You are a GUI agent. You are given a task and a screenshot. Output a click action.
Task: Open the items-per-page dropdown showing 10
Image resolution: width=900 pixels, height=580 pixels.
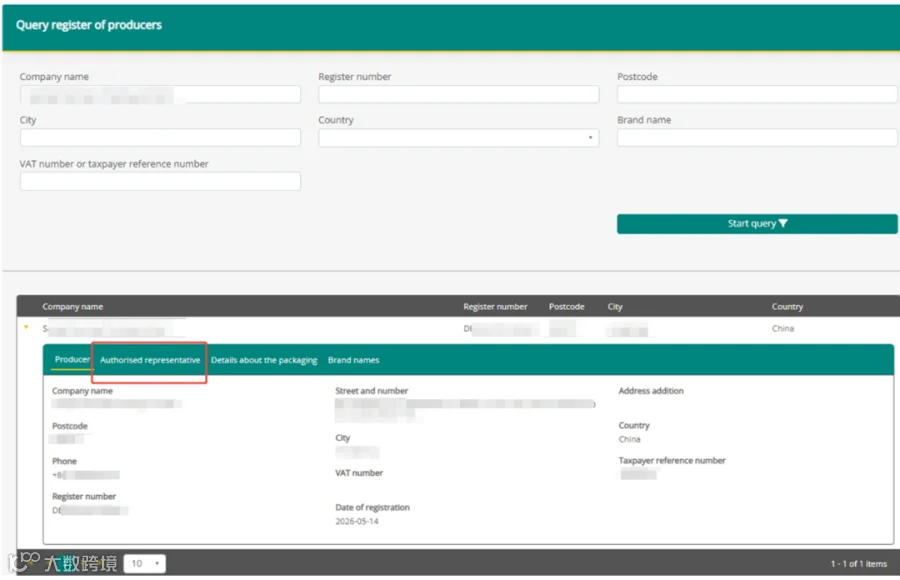tap(145, 563)
